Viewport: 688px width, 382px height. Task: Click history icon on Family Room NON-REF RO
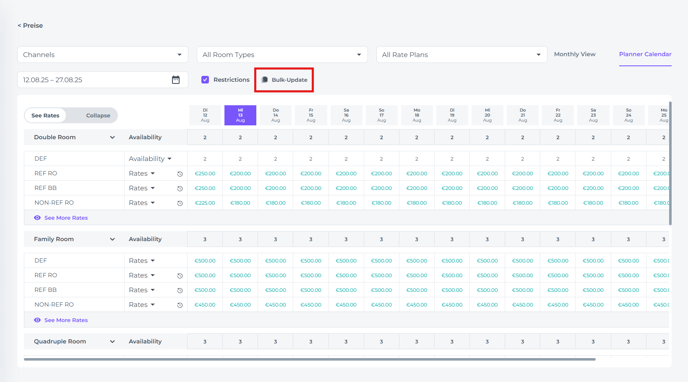pos(180,305)
